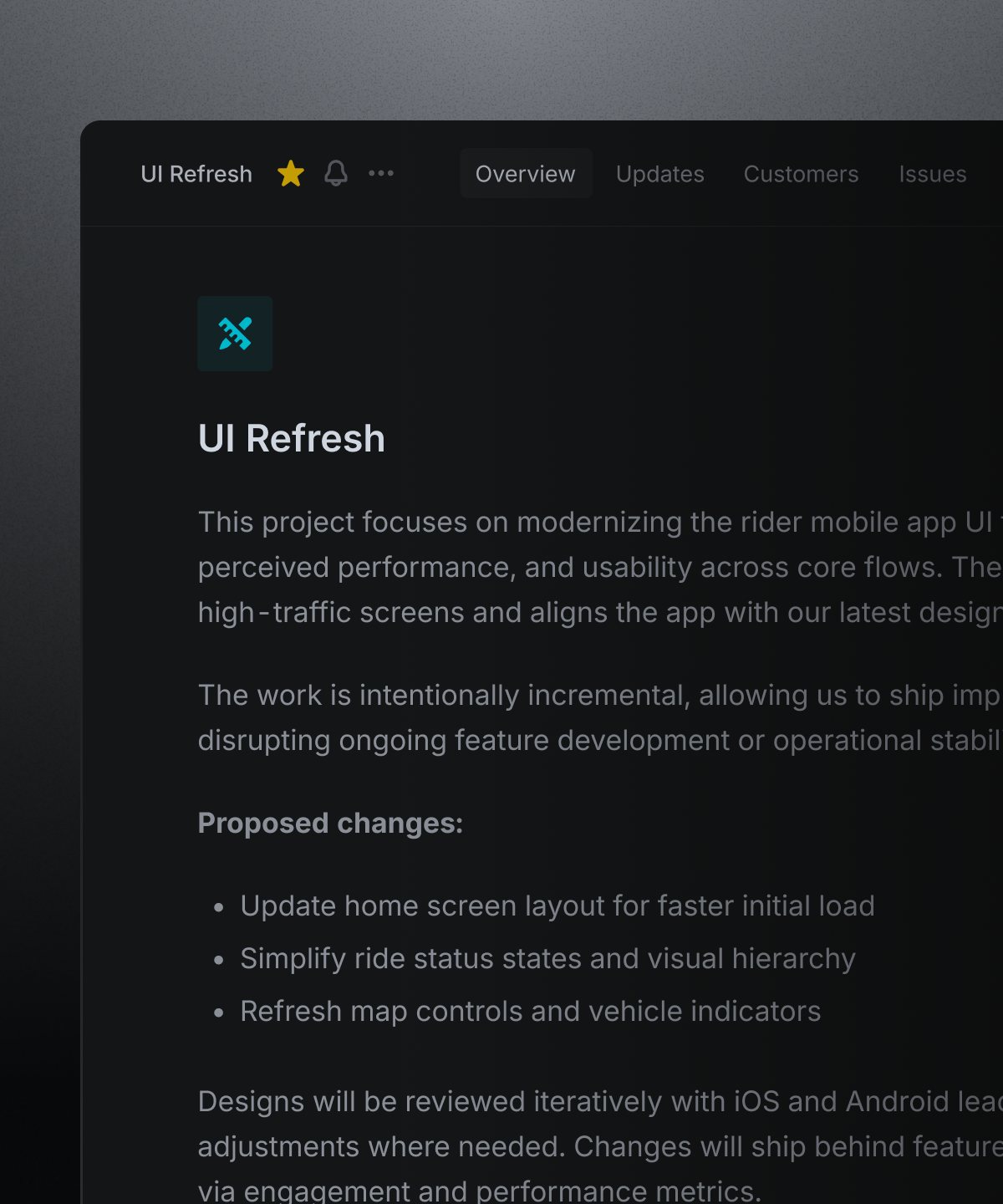Go to the Customers tab
Image resolution: width=1003 pixels, height=1204 pixels.
click(x=801, y=174)
